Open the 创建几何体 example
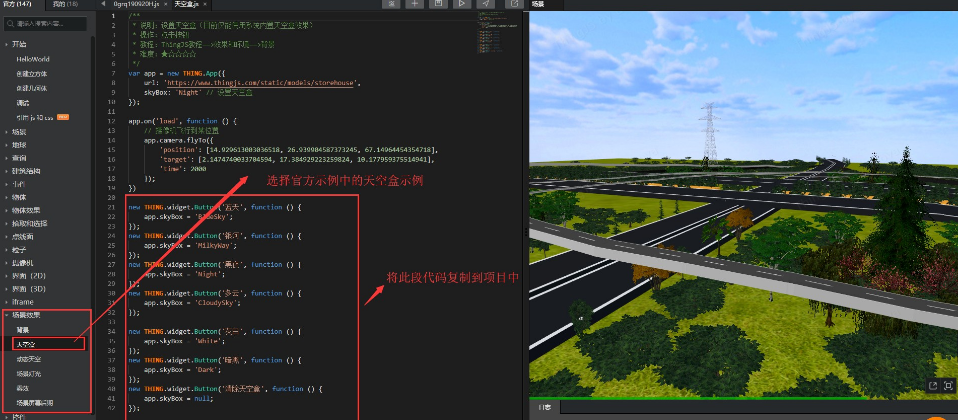This screenshot has width=958, height=420. coord(32,89)
